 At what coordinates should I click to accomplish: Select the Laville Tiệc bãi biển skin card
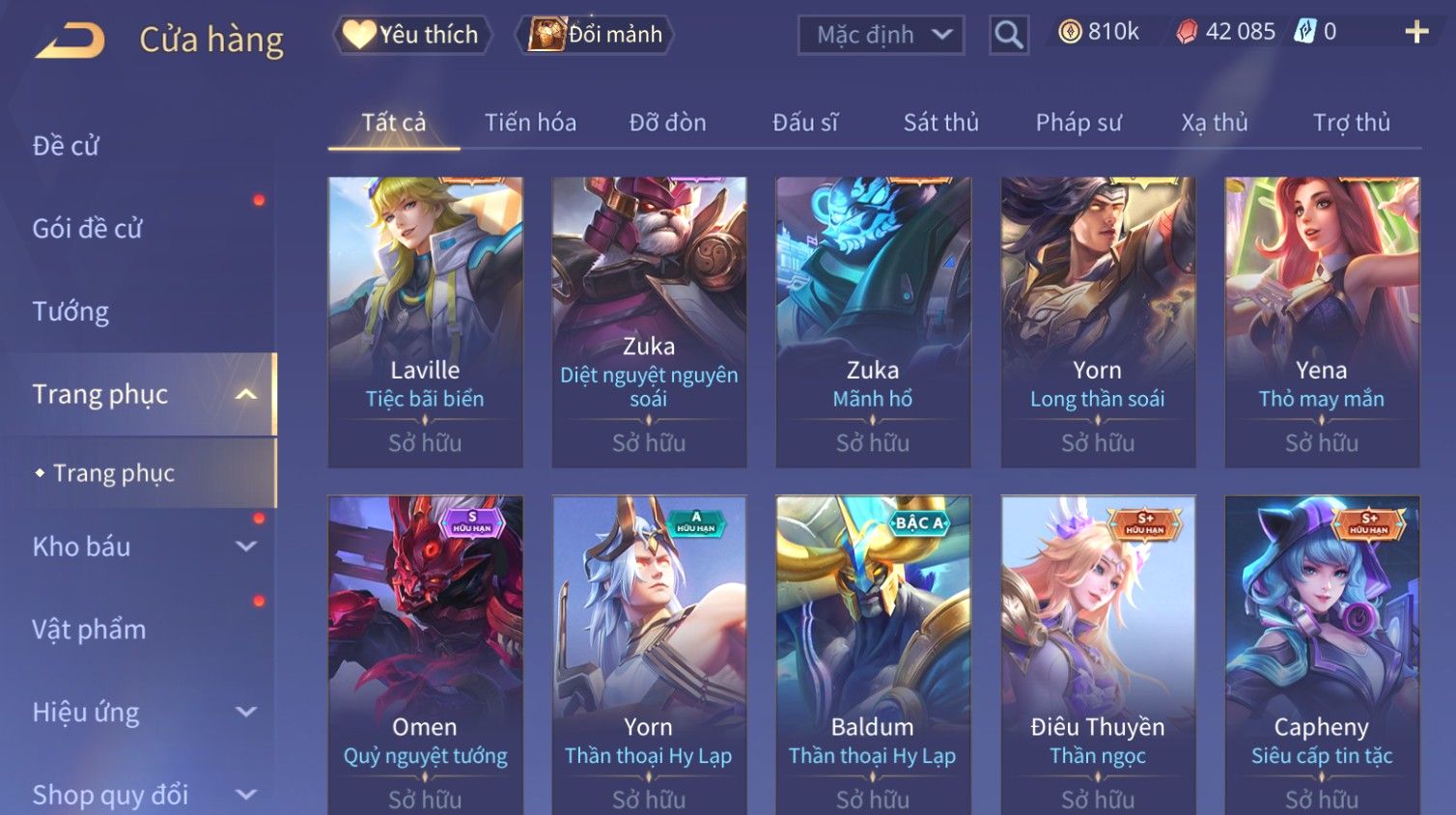click(x=425, y=322)
